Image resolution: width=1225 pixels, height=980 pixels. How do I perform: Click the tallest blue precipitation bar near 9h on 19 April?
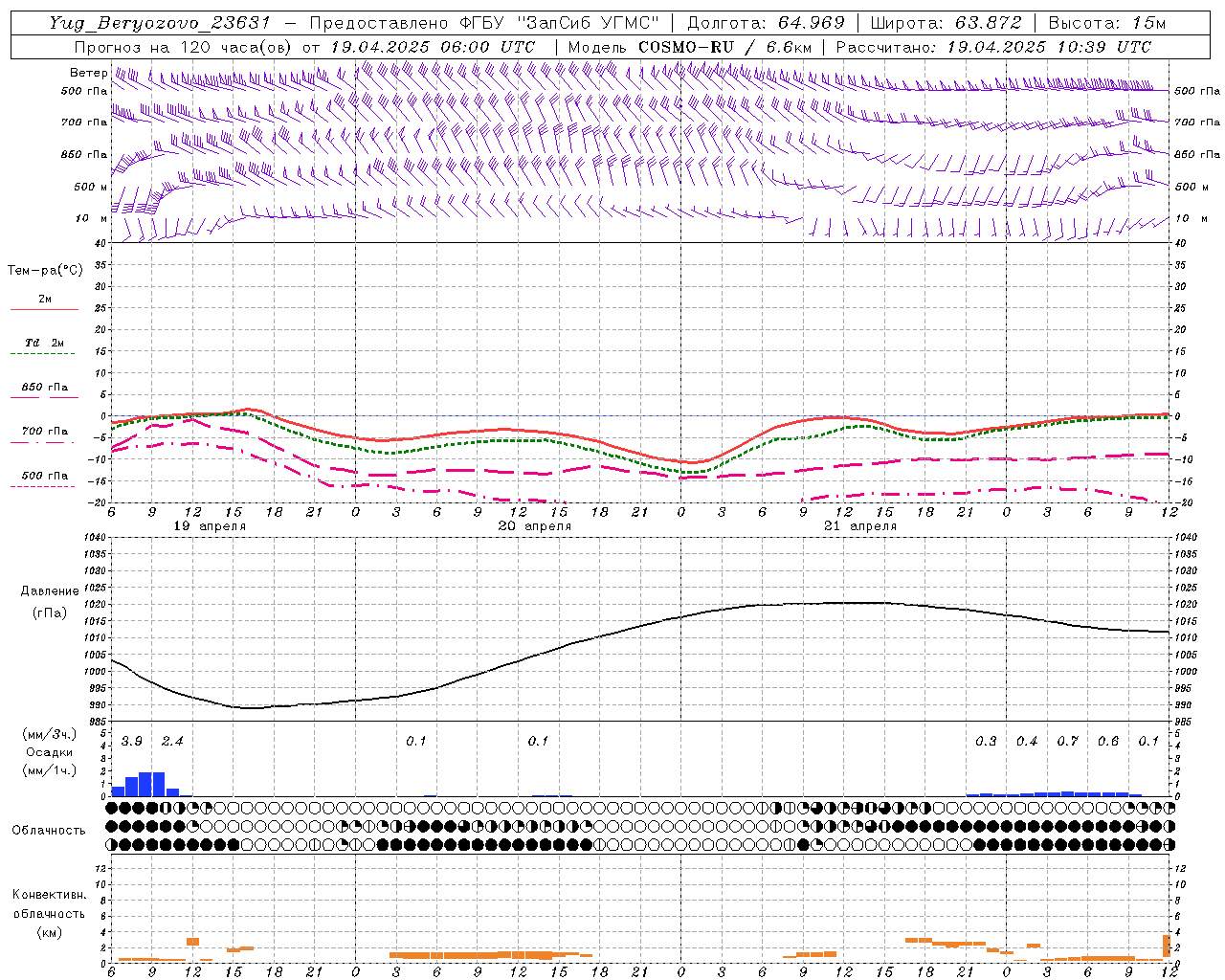tap(145, 784)
